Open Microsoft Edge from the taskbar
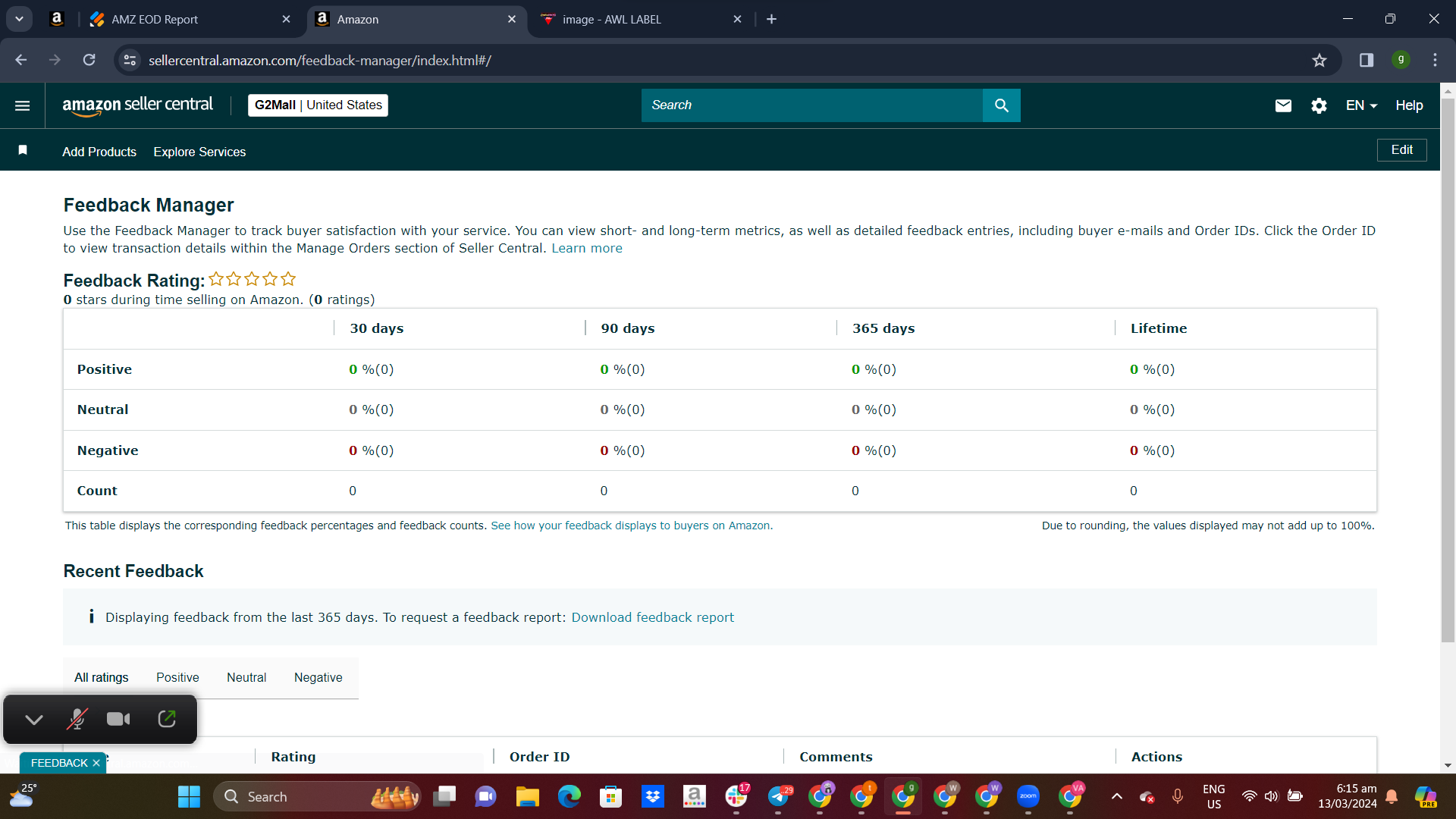The height and width of the screenshot is (819, 1456). click(x=569, y=797)
